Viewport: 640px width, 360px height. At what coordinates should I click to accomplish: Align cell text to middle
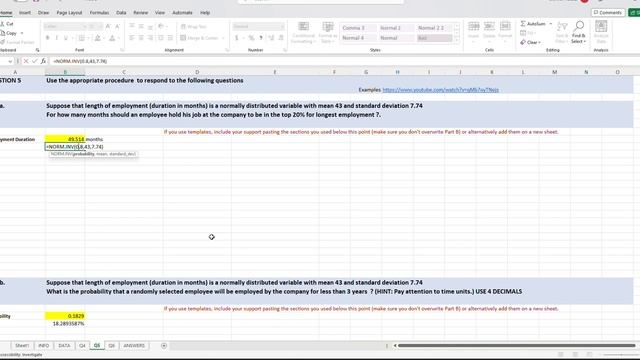click(x=141, y=27)
